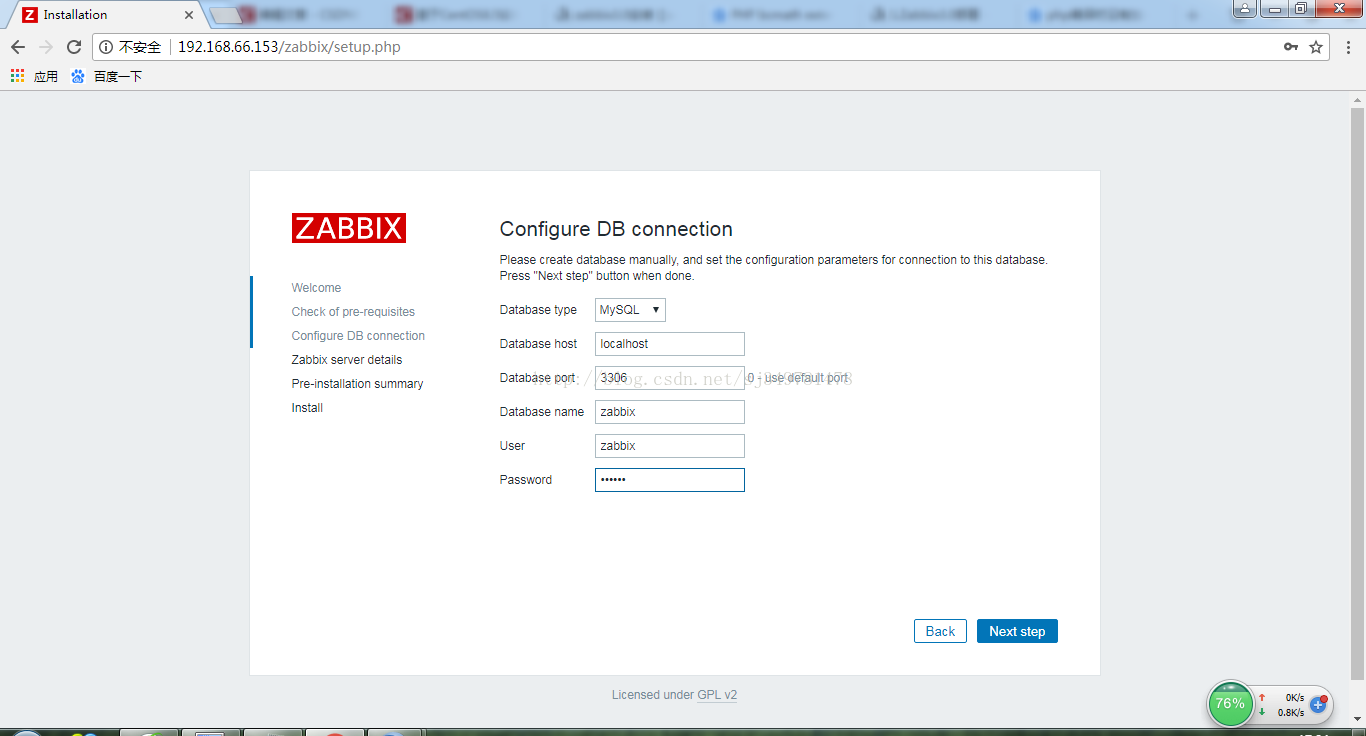Click the ZABBIX logo
This screenshot has width=1366, height=736.
(349, 228)
